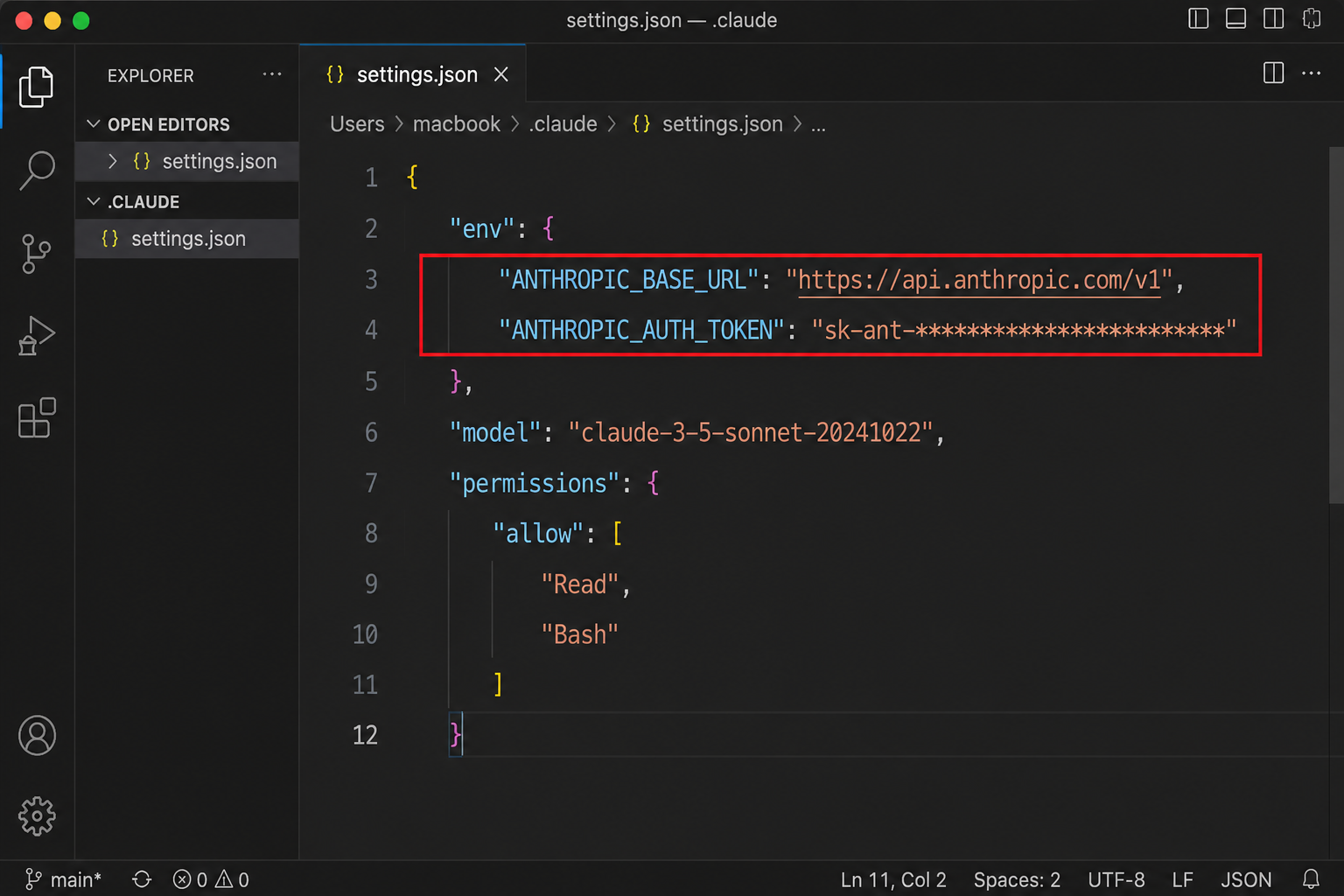Toggle the secondary side bar
The width and height of the screenshot is (1344, 896).
(1274, 18)
